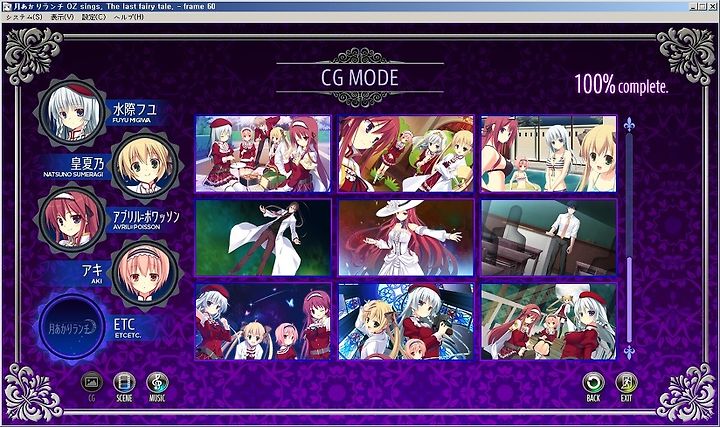The width and height of the screenshot is (720, 427).
Task: Select Avril Poisson character portrait
Action: 71,219
